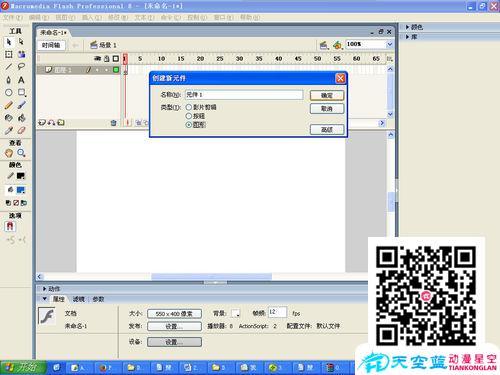Choose the Eraser tool
This screenshot has height=375, width=500.
click(21, 131)
